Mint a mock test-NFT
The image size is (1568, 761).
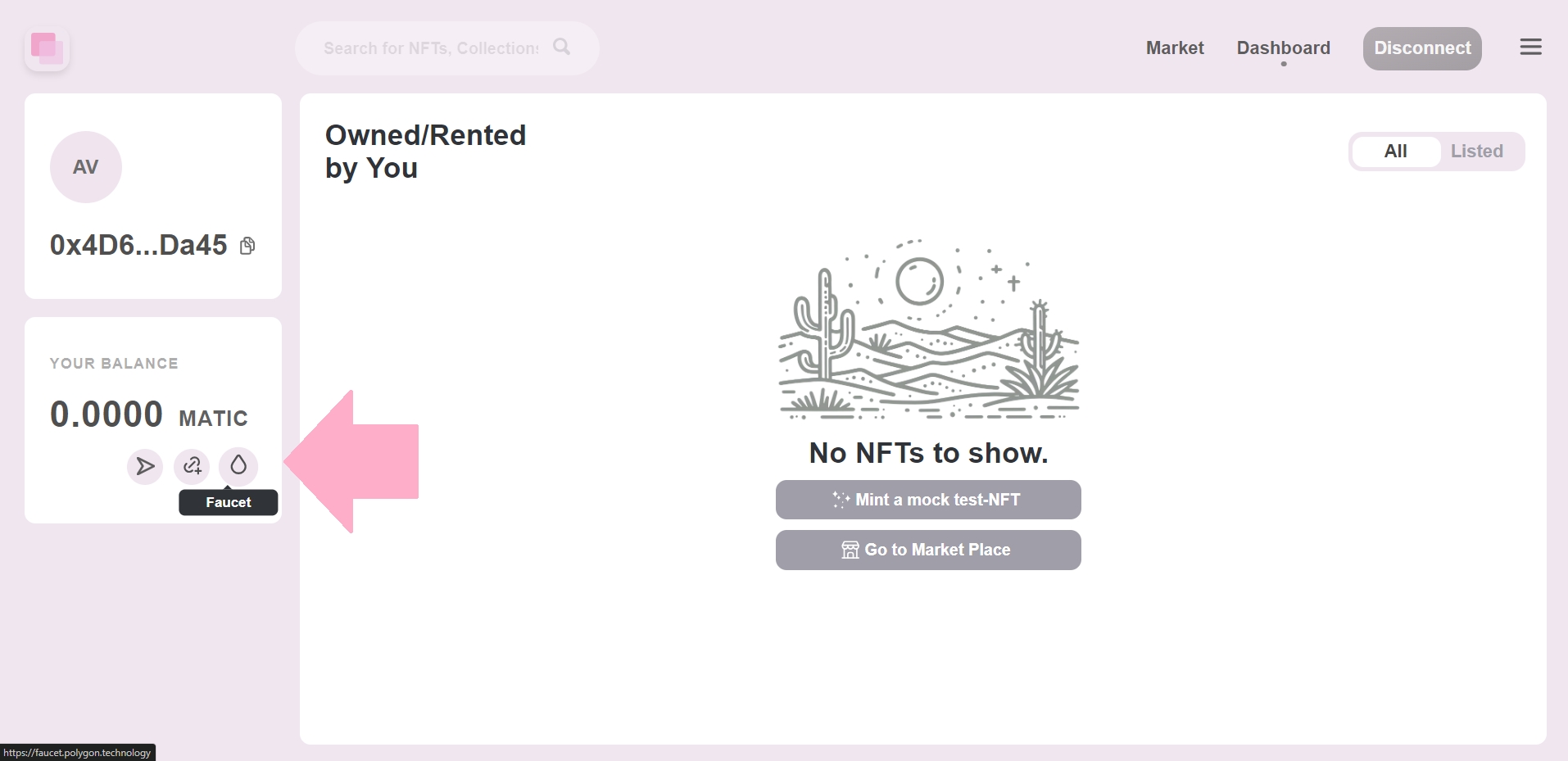click(928, 500)
